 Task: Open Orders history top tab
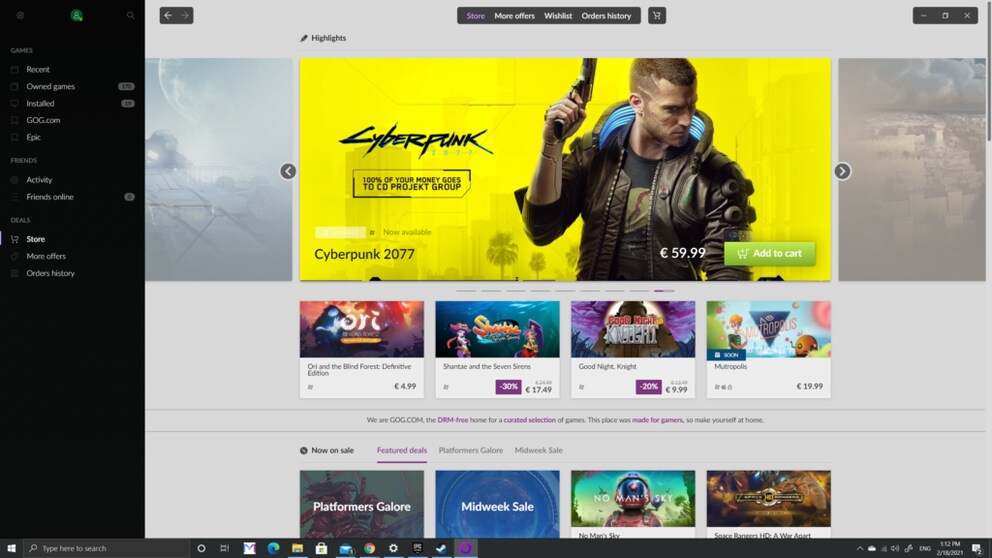(x=606, y=16)
